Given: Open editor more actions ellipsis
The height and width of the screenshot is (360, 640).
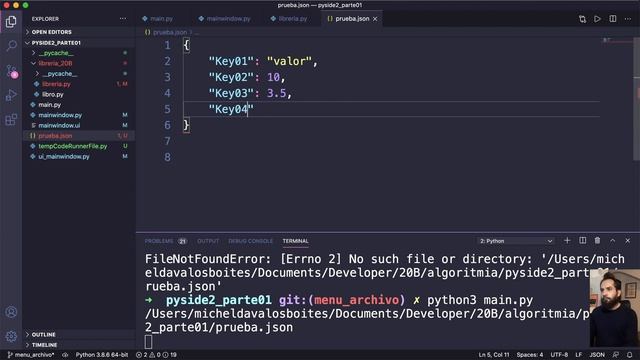Looking at the screenshot, I should point(628,19).
